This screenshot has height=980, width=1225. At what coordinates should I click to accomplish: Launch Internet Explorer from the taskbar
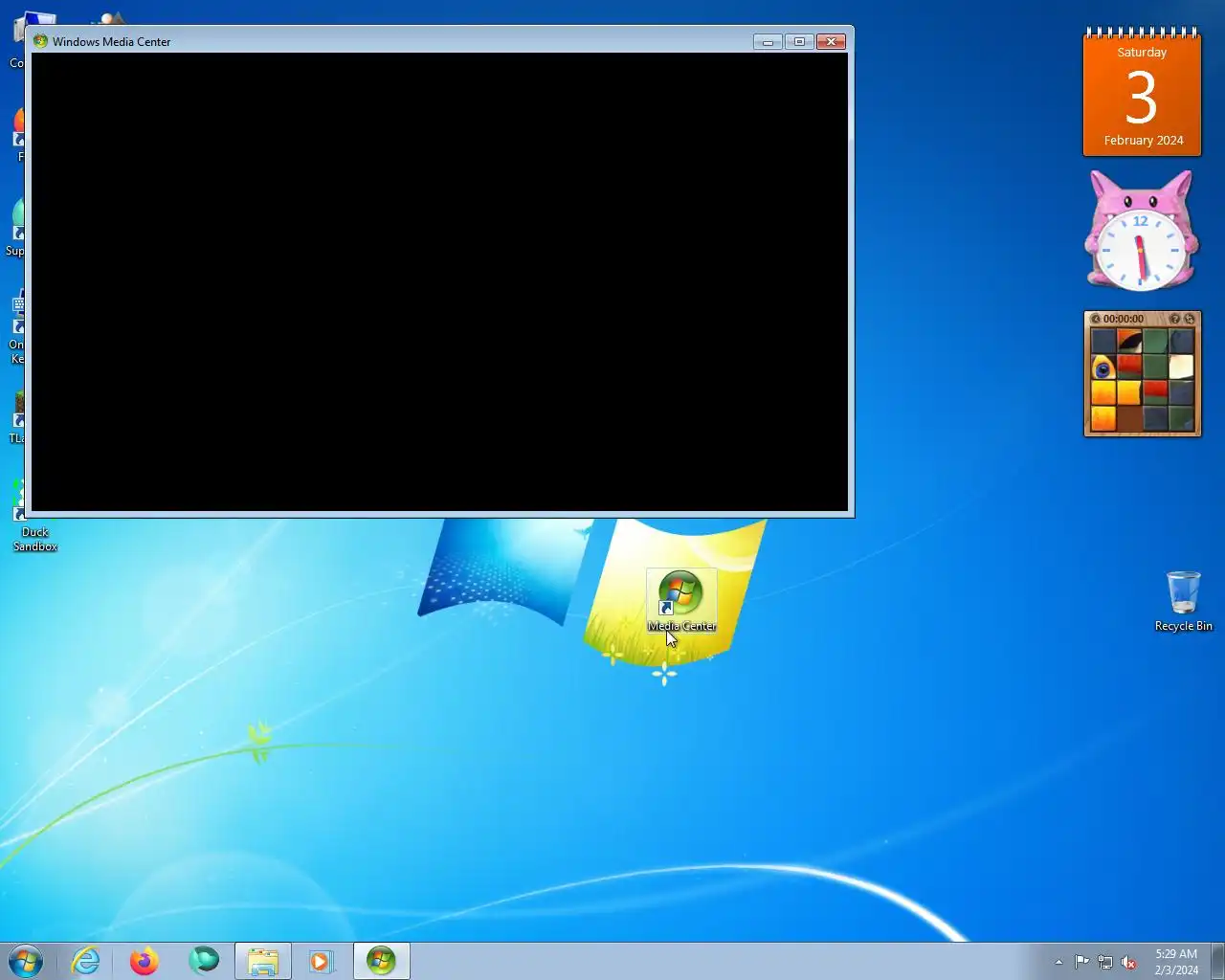click(86, 961)
